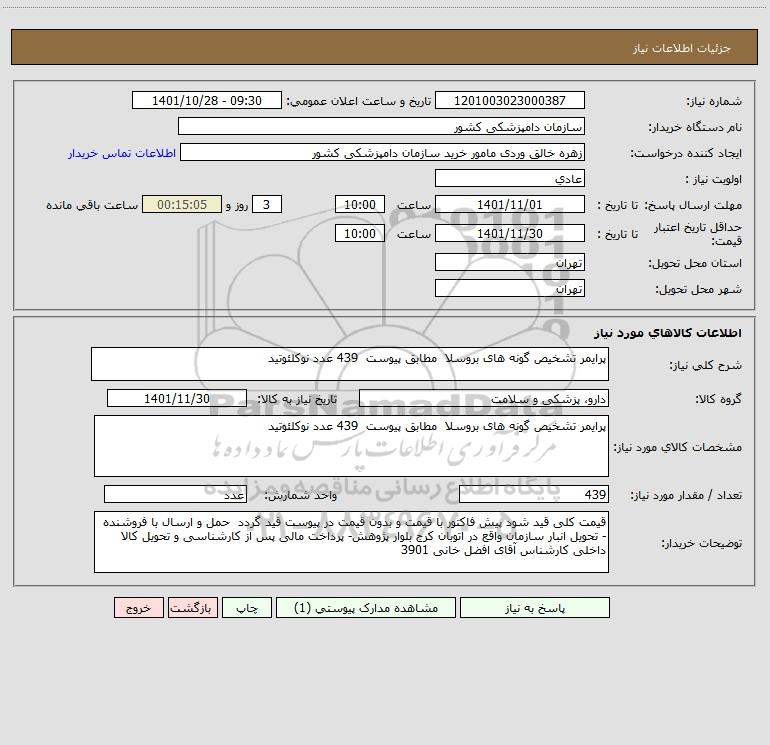Open اطلاعات تماس خریدار link
This screenshot has width=770, height=745.
[x=122, y=153]
